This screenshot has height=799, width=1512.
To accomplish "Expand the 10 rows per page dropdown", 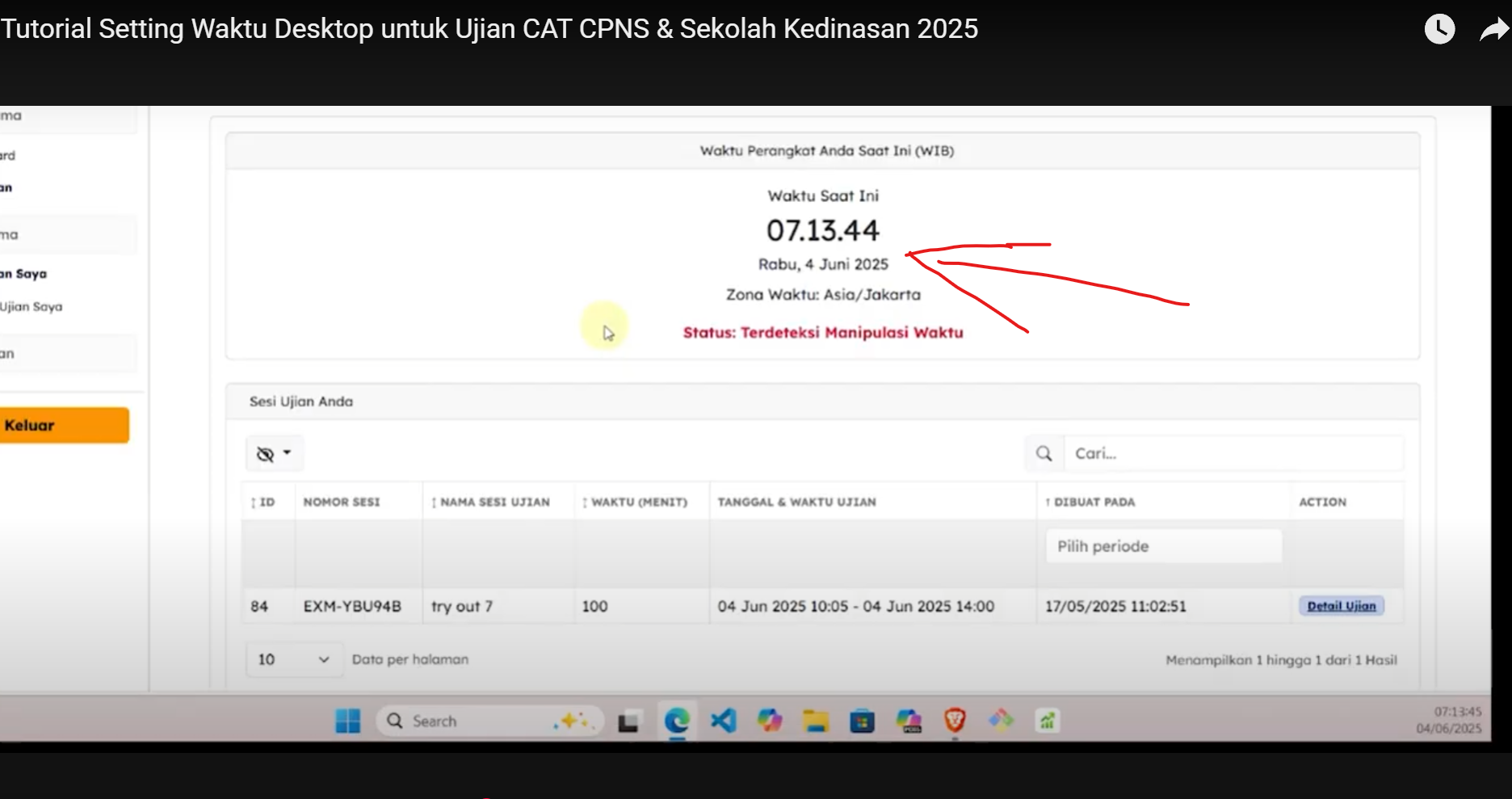I will click(293, 660).
